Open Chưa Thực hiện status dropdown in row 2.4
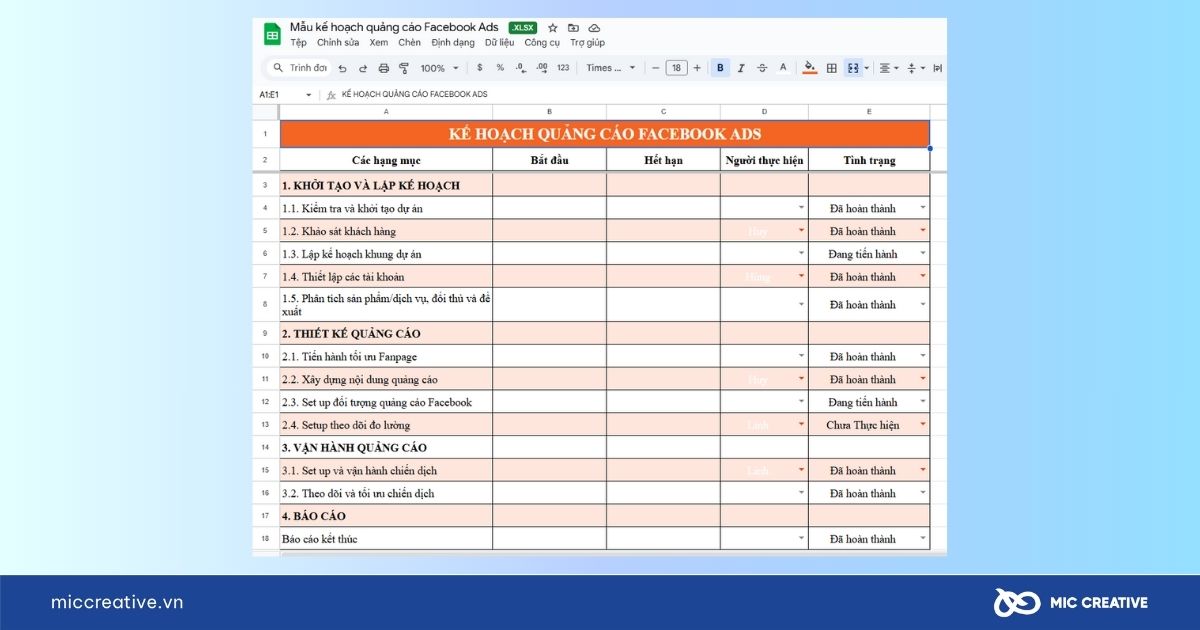1200x630 pixels. click(x=924, y=425)
